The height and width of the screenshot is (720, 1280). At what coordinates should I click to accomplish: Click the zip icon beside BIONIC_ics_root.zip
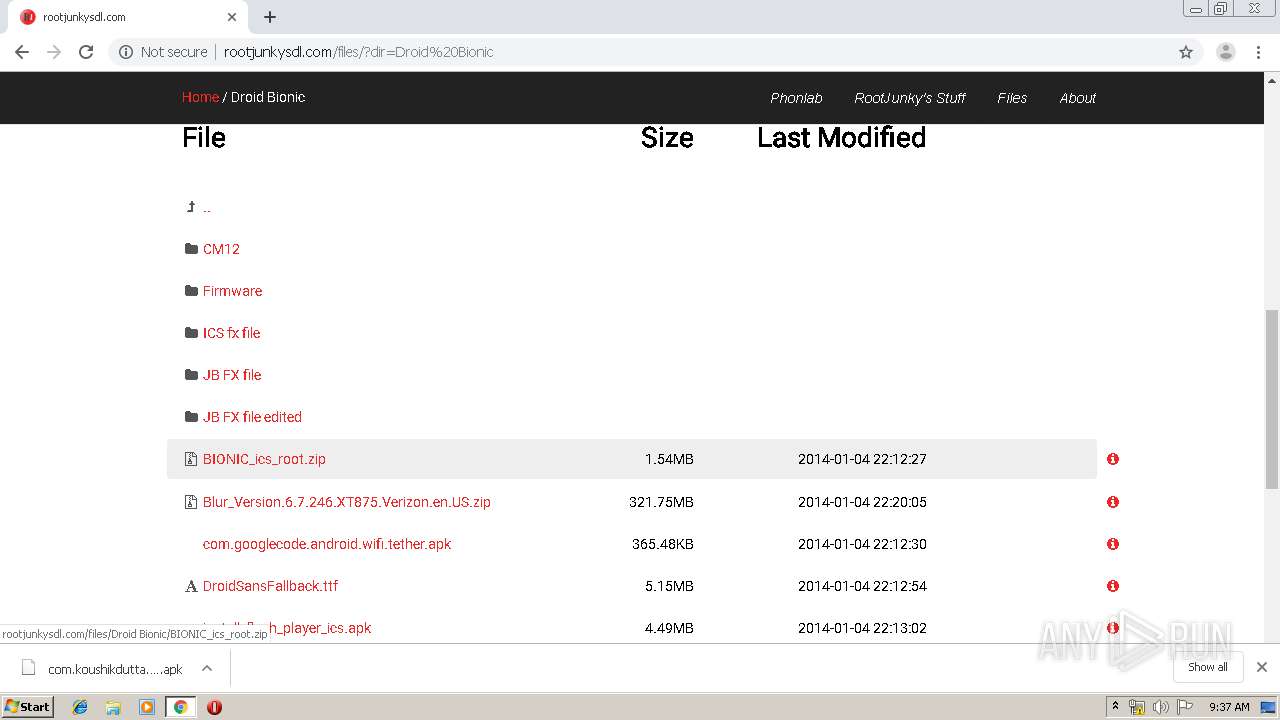(191, 459)
